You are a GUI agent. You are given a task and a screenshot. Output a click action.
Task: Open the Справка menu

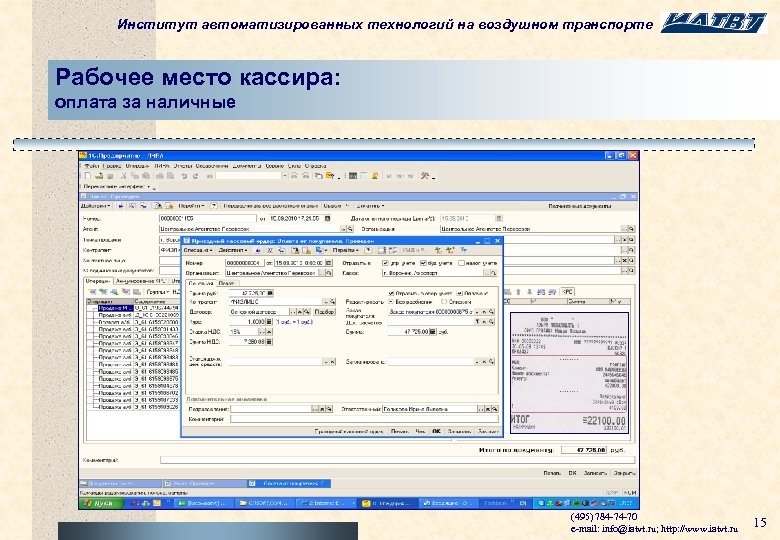click(315, 166)
